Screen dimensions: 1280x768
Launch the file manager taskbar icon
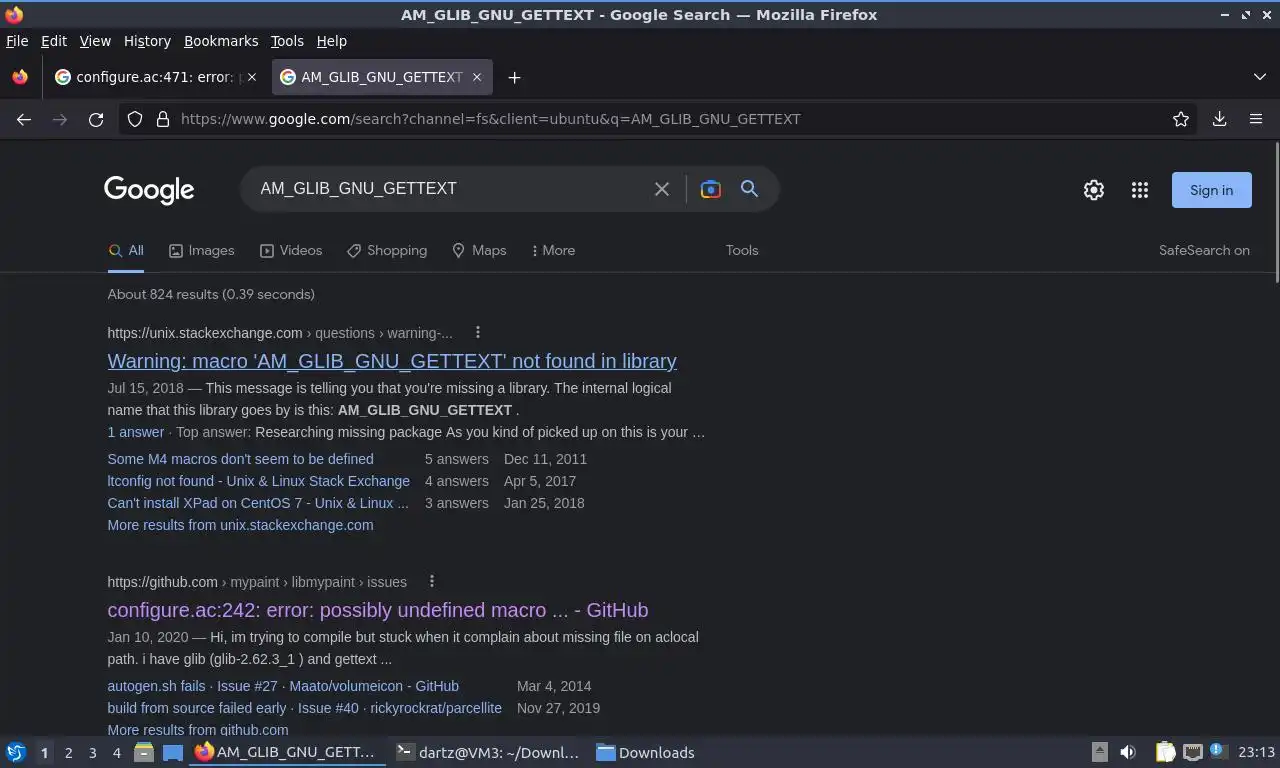click(x=144, y=752)
